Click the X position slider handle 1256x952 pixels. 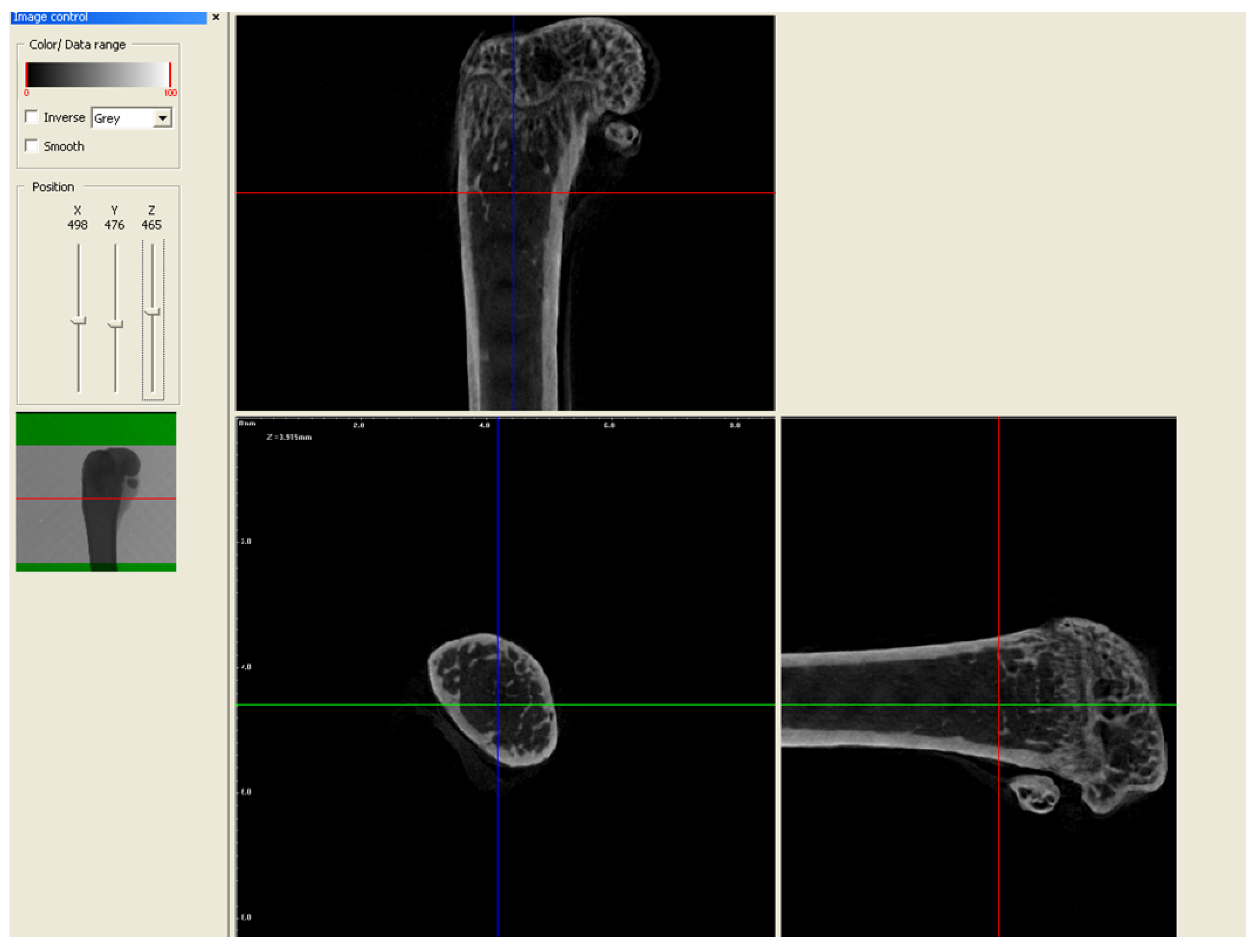pyautogui.click(x=78, y=321)
